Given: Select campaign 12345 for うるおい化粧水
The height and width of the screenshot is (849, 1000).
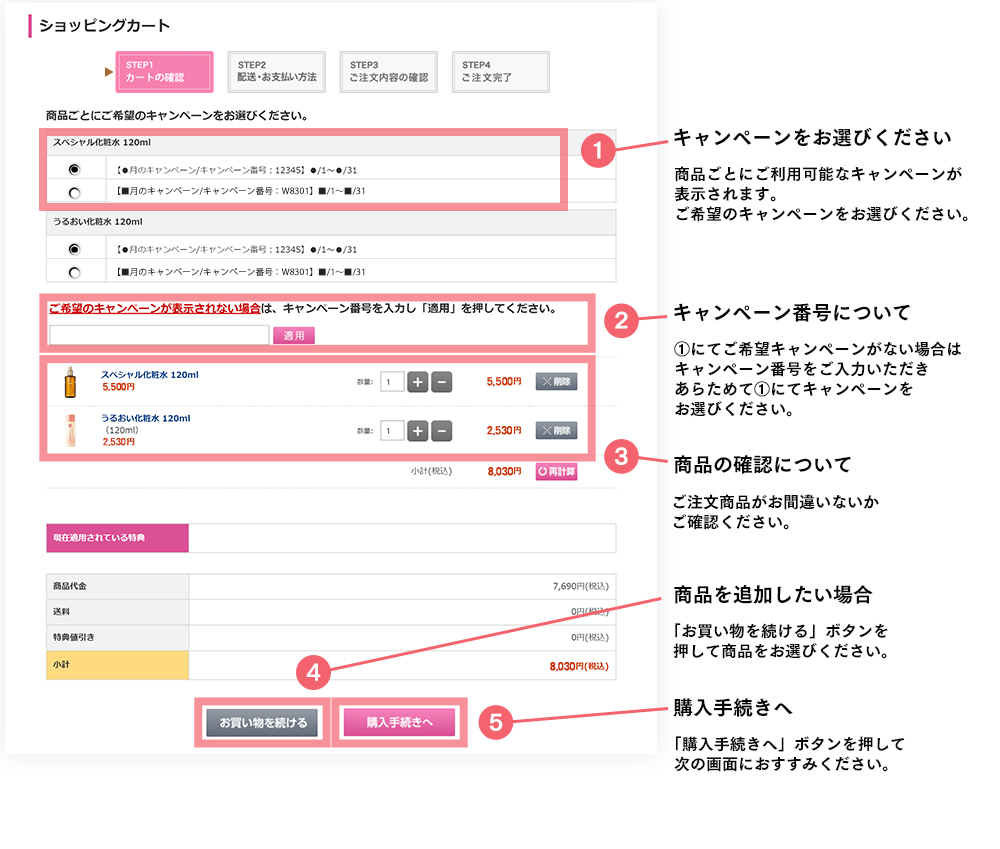Looking at the screenshot, I should [x=74, y=249].
